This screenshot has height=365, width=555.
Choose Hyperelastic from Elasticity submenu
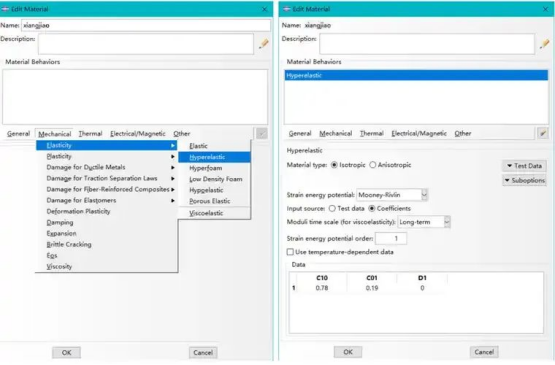(x=214, y=157)
